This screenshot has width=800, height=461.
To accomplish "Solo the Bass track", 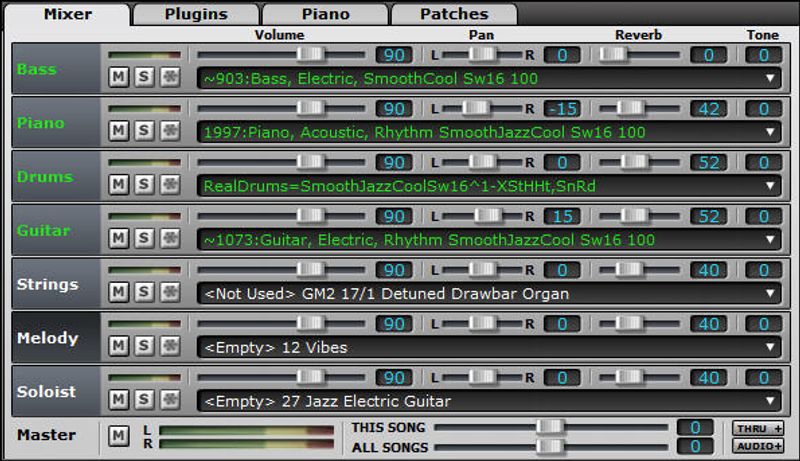I will (144, 77).
